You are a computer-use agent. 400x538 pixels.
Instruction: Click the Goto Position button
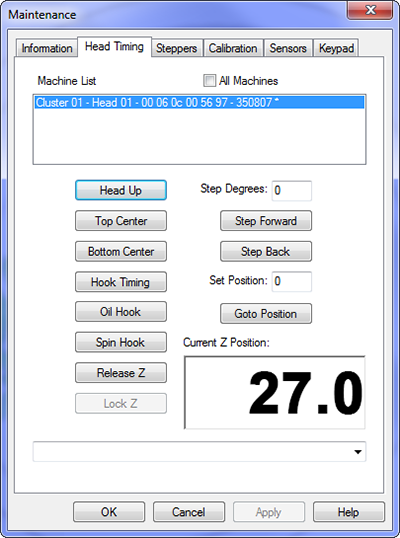[x=266, y=313]
